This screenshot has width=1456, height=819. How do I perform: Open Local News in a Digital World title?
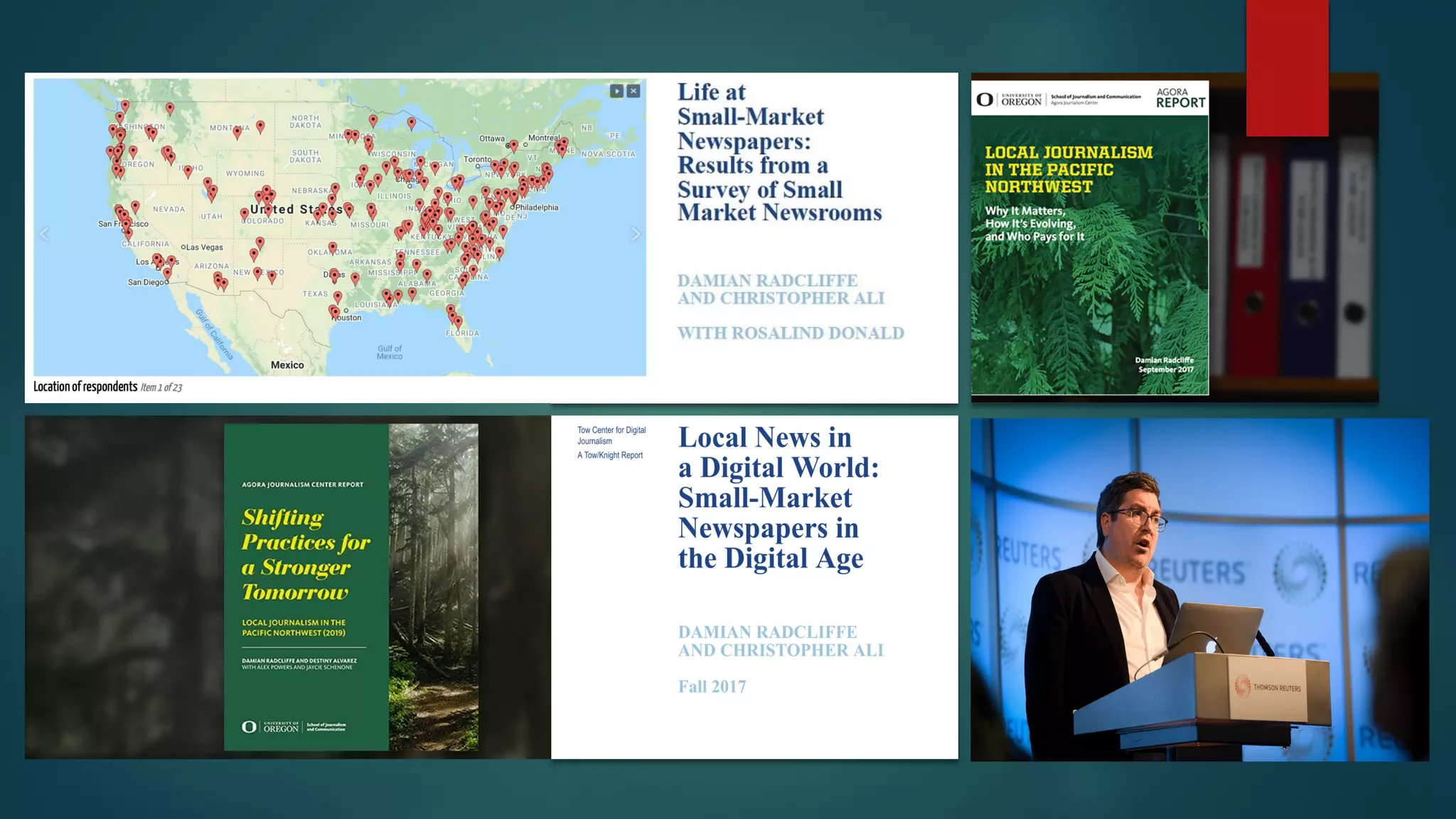(778, 498)
